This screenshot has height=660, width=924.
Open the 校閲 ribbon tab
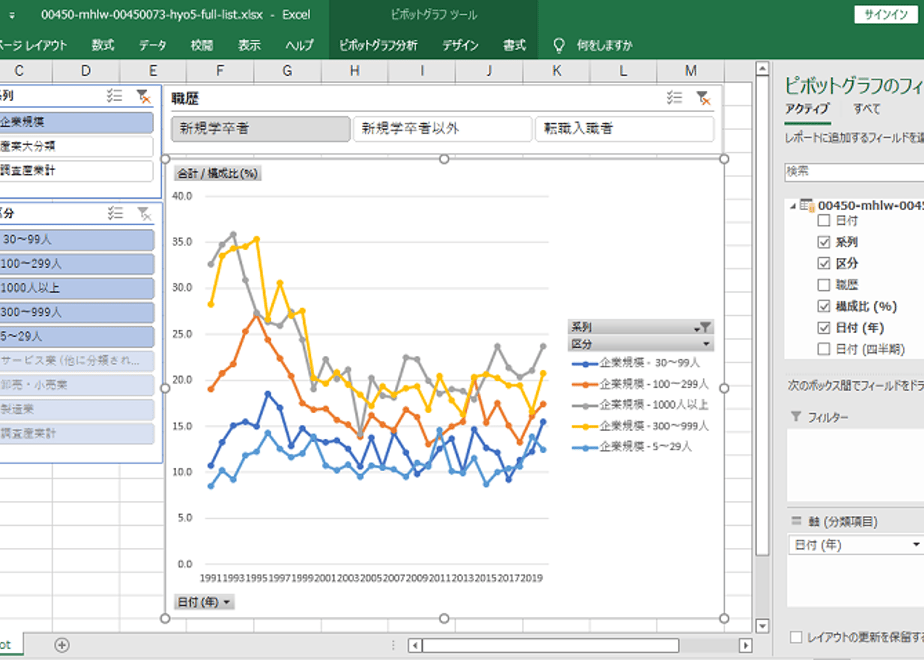(x=202, y=45)
